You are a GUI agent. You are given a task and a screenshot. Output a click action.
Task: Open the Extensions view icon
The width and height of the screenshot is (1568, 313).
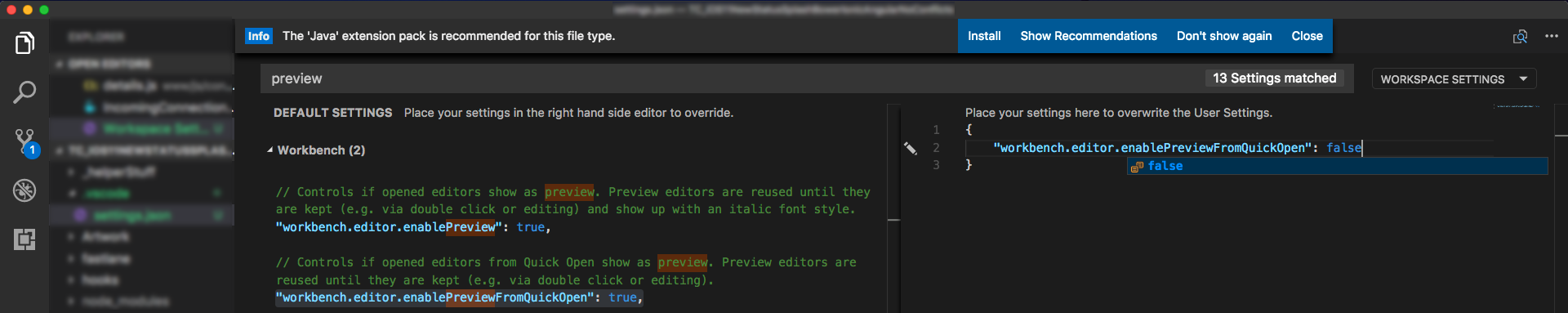point(24,239)
